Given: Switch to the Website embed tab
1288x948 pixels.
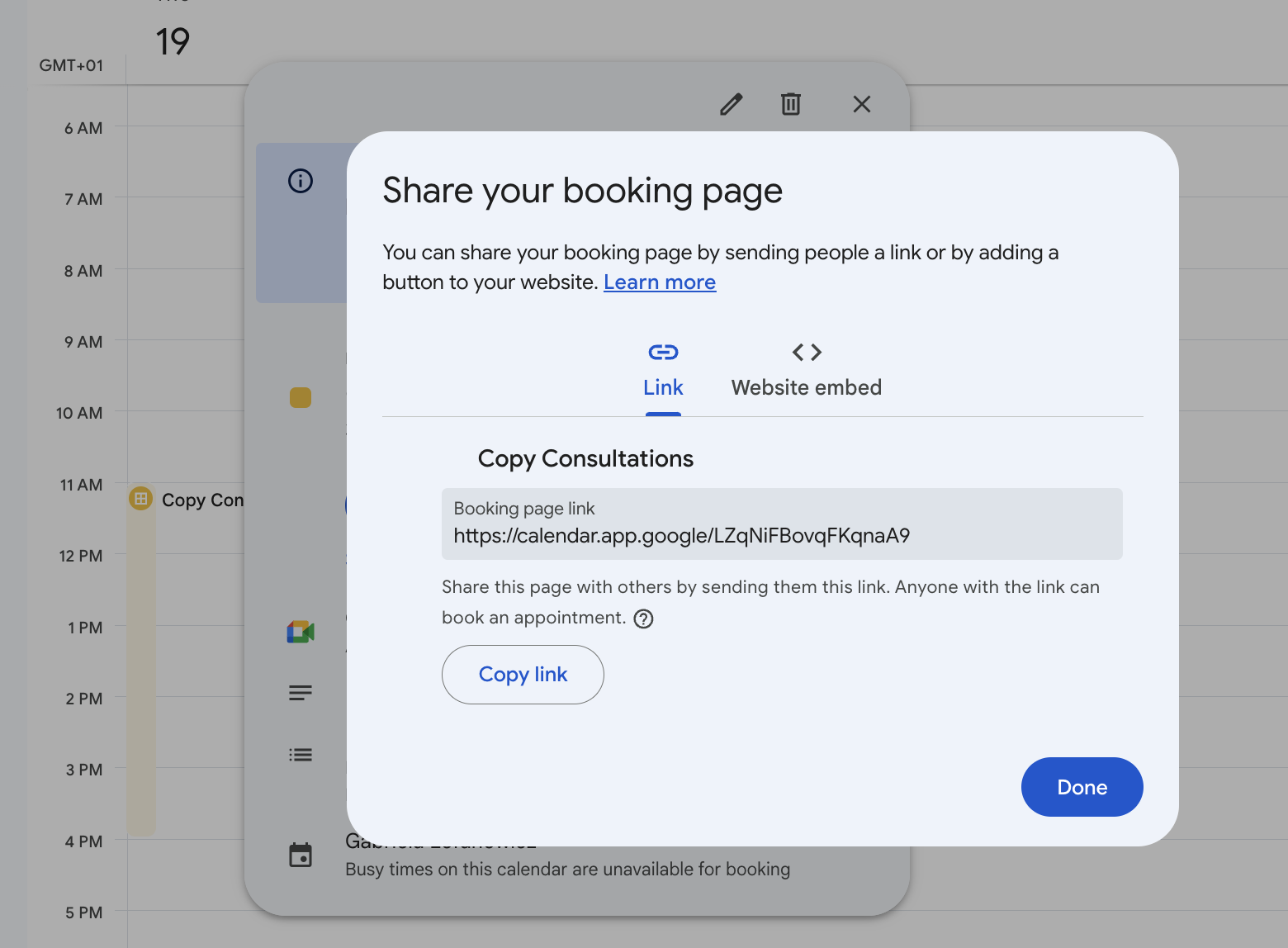Looking at the screenshot, I should click(x=806, y=386).
